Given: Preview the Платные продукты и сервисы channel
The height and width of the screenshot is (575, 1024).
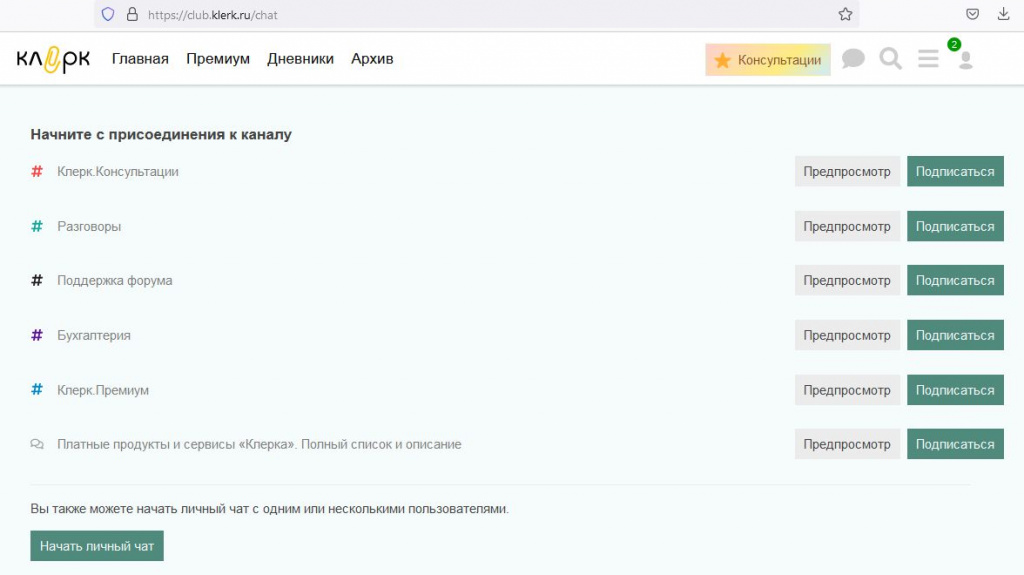Looking at the screenshot, I should 847,444.
